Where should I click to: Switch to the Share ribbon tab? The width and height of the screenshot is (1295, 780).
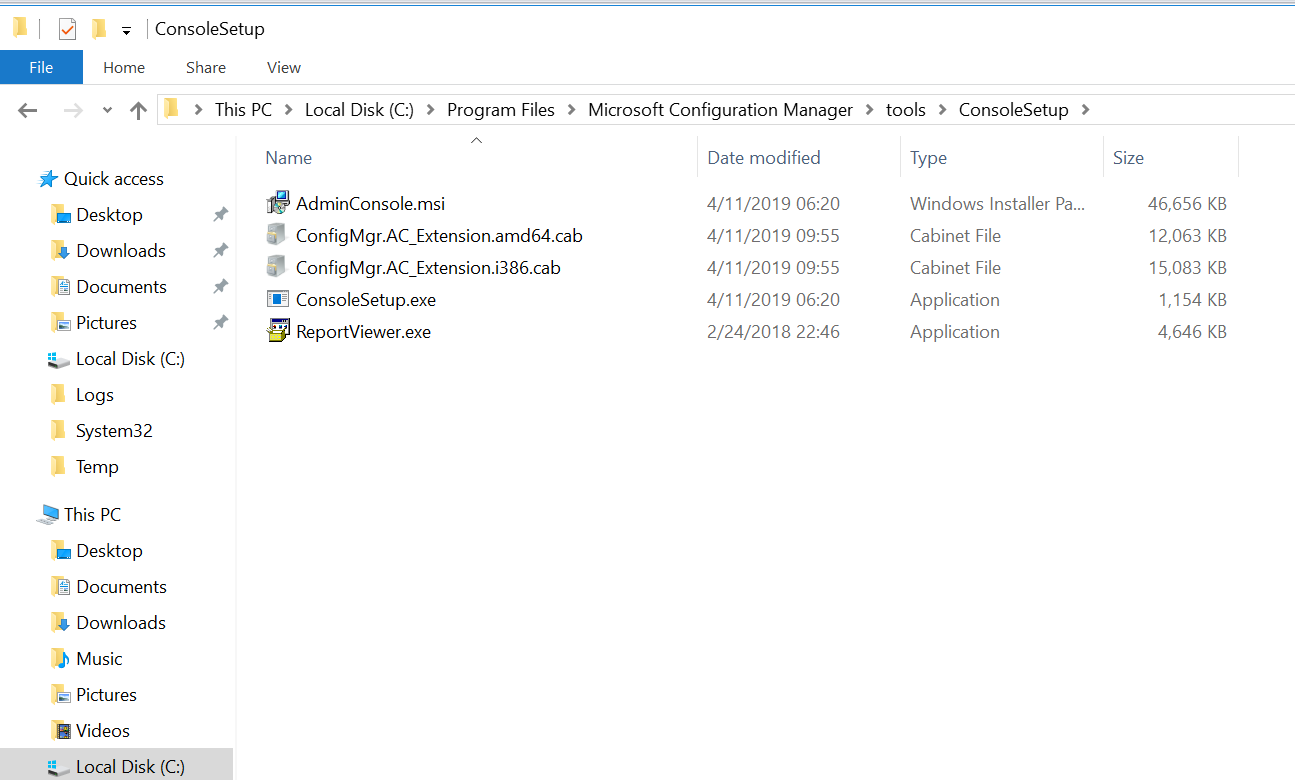[206, 67]
